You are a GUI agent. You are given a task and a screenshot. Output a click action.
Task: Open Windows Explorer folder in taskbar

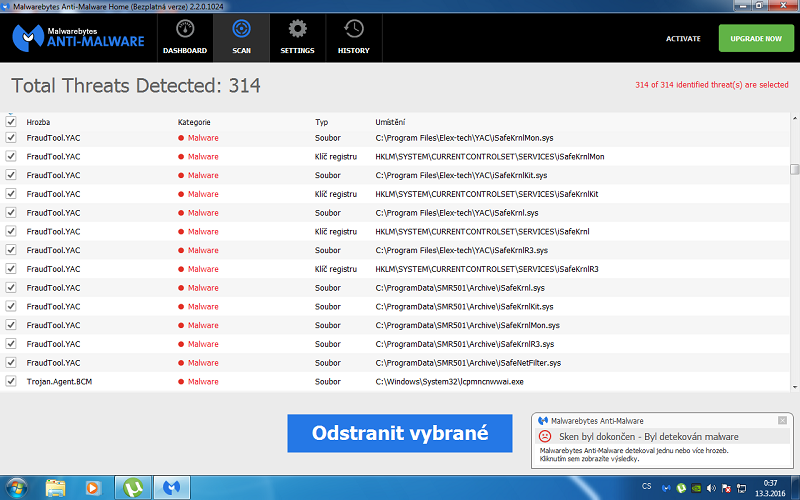(x=56, y=488)
